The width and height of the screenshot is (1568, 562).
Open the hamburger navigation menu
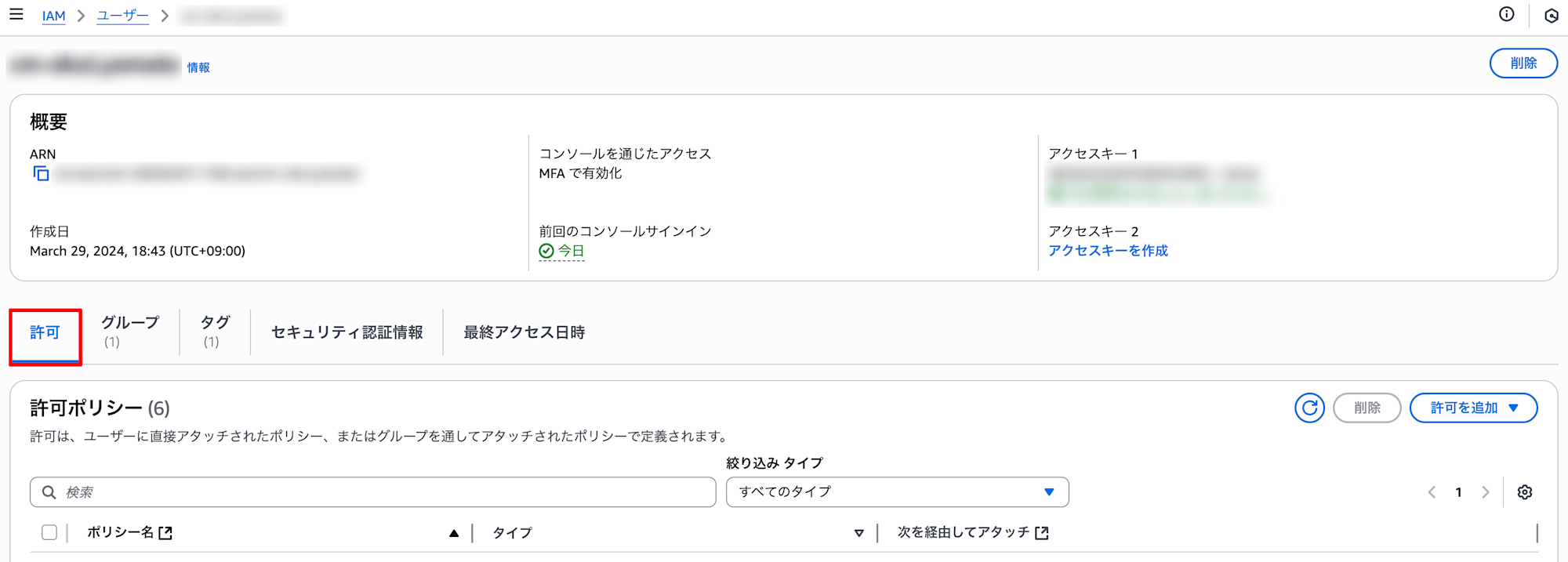click(16, 14)
